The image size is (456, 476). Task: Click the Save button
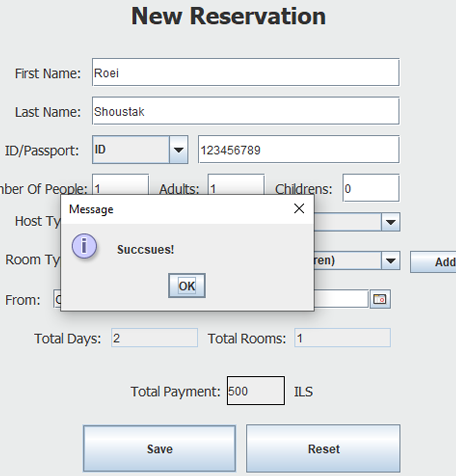click(160, 449)
